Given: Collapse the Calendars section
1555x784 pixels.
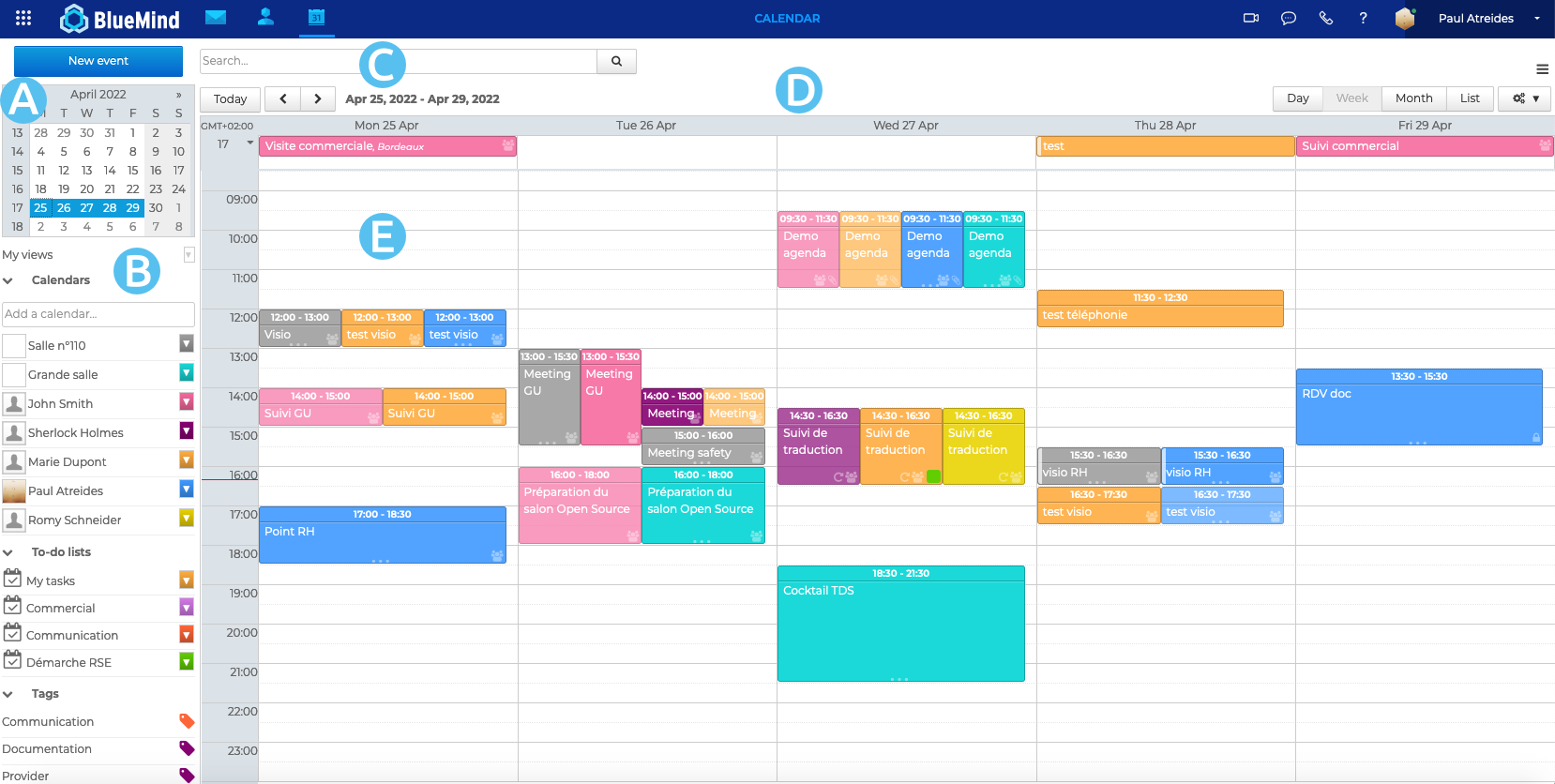Looking at the screenshot, I should (8, 280).
